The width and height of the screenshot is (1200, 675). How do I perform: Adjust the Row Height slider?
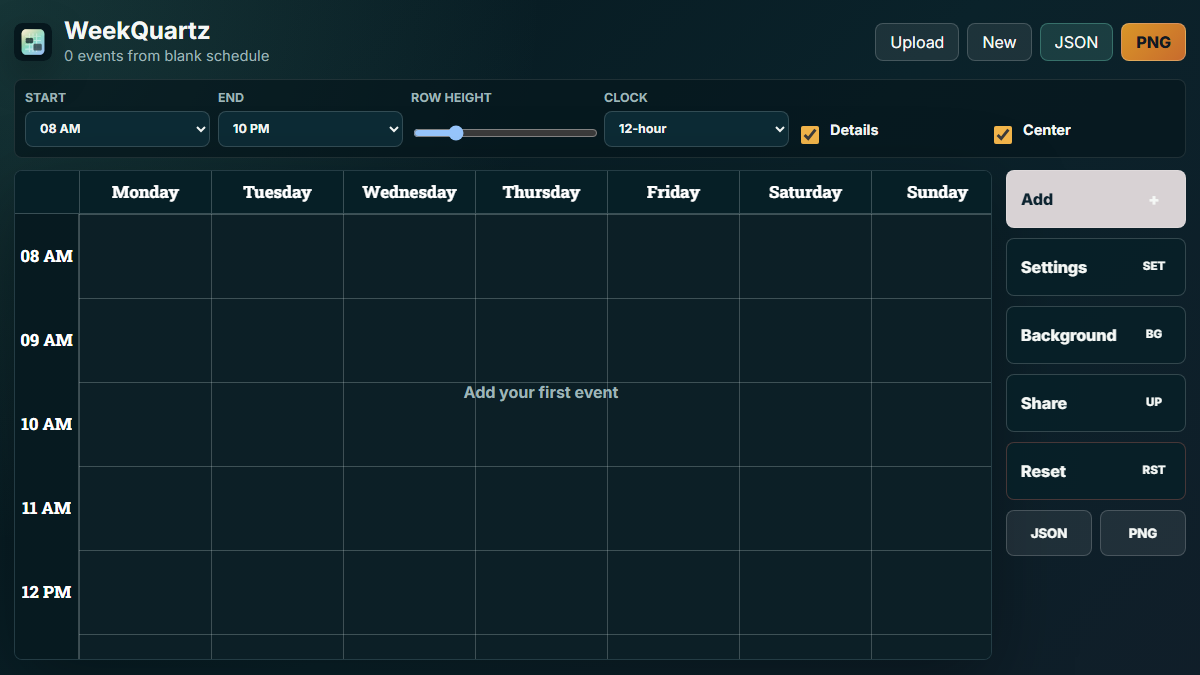click(x=505, y=133)
